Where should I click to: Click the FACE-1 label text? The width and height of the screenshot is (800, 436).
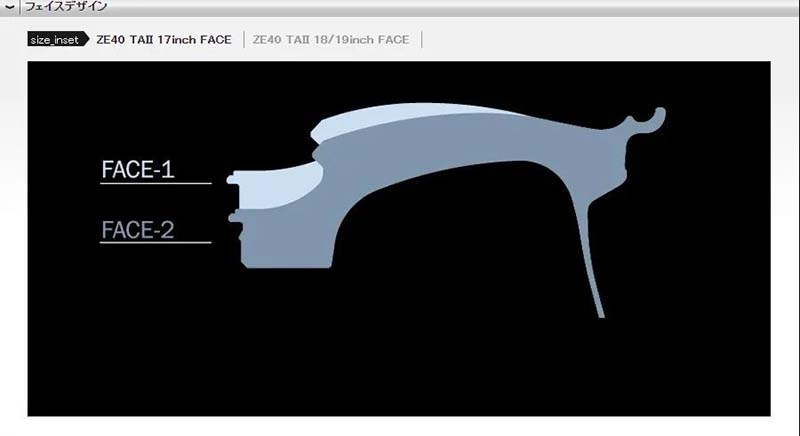(x=138, y=170)
